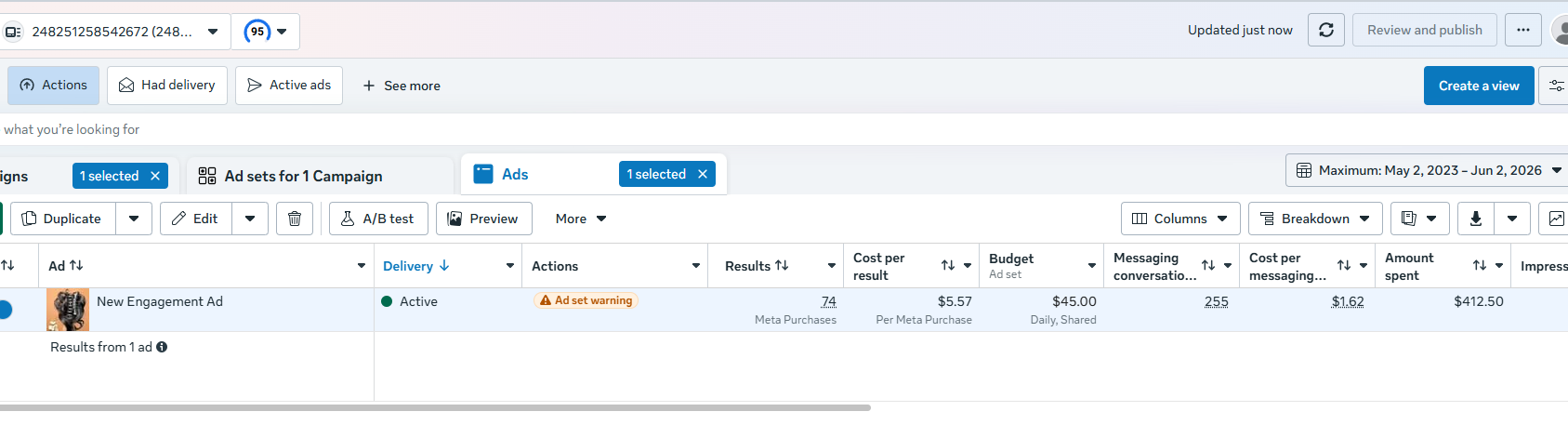
Task: Click the Impressions column header
Action: click(x=1543, y=266)
